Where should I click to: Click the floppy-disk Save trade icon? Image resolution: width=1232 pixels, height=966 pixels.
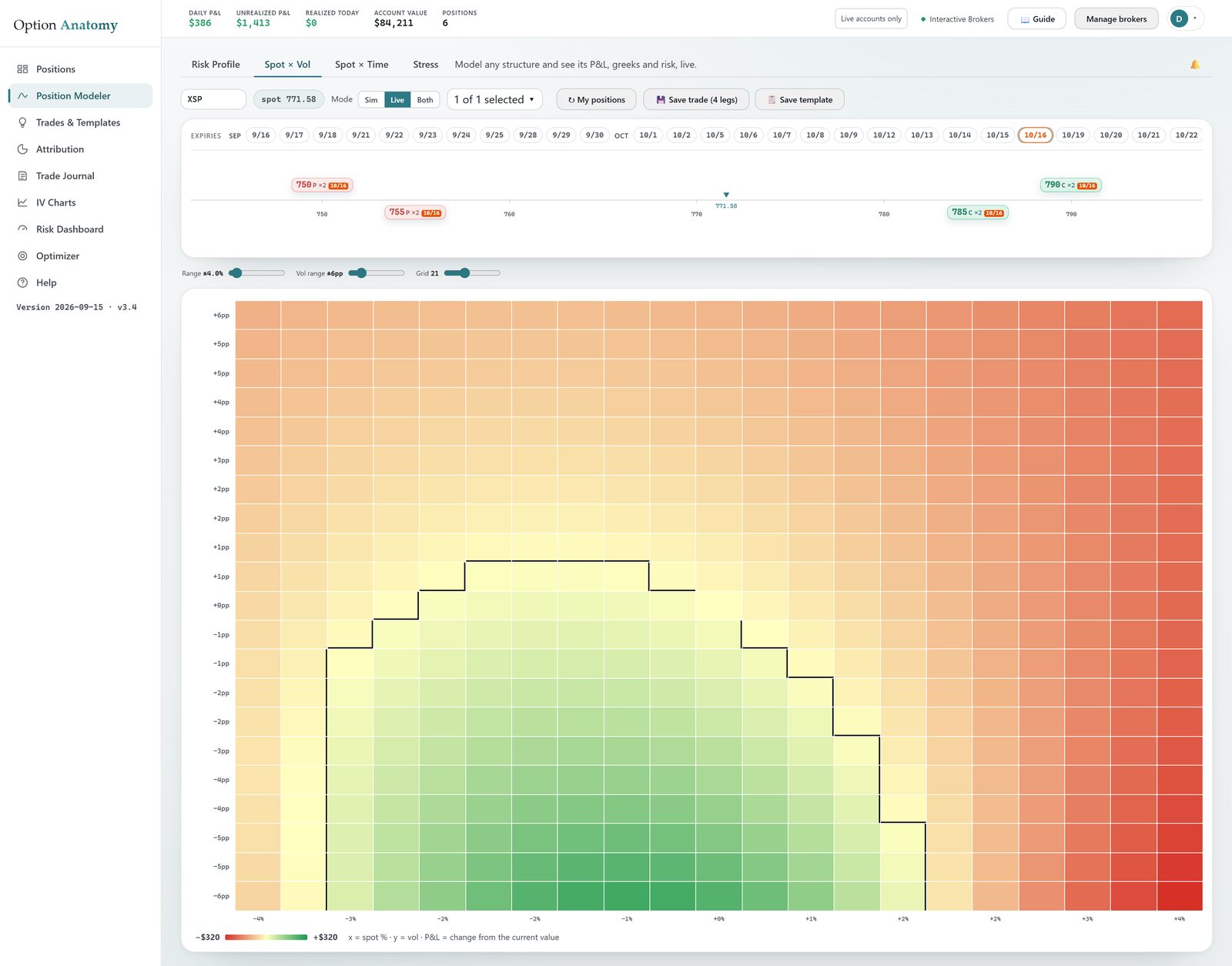661,100
